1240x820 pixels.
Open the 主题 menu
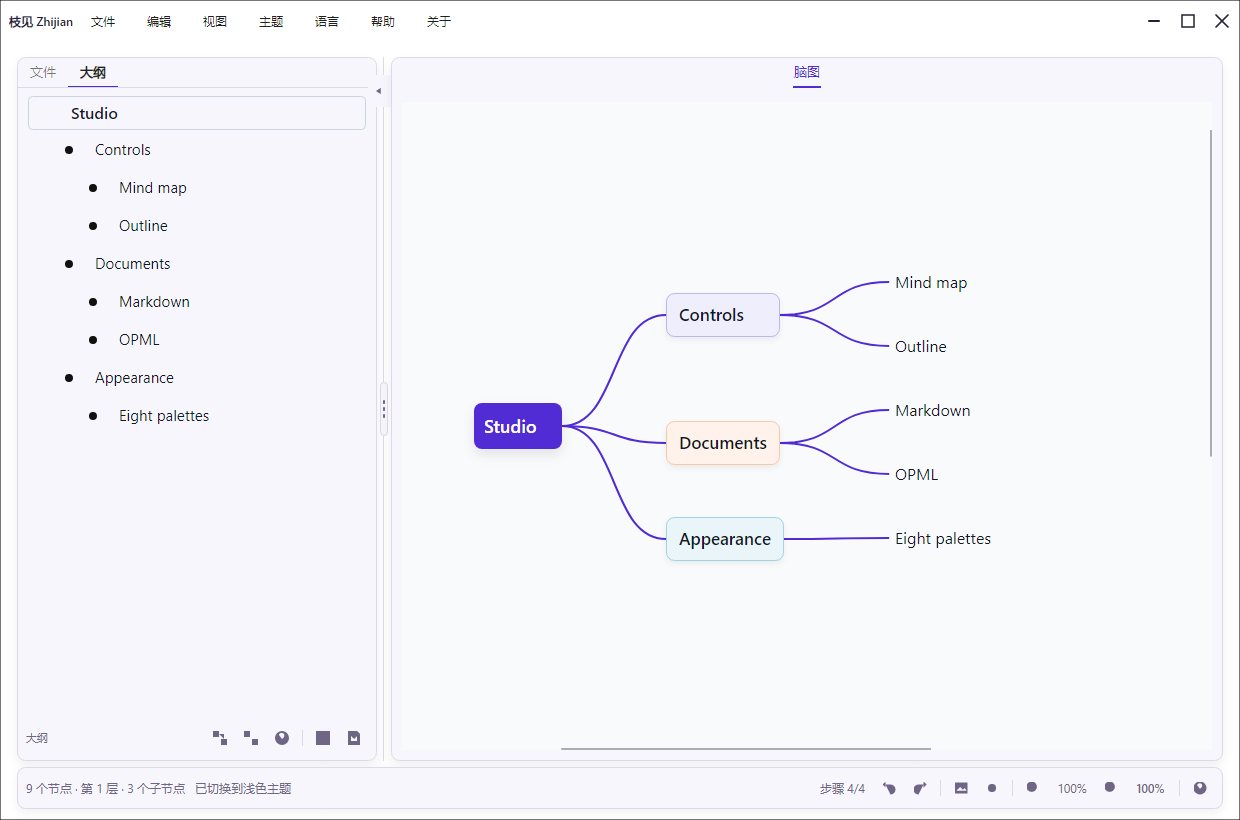tap(271, 21)
